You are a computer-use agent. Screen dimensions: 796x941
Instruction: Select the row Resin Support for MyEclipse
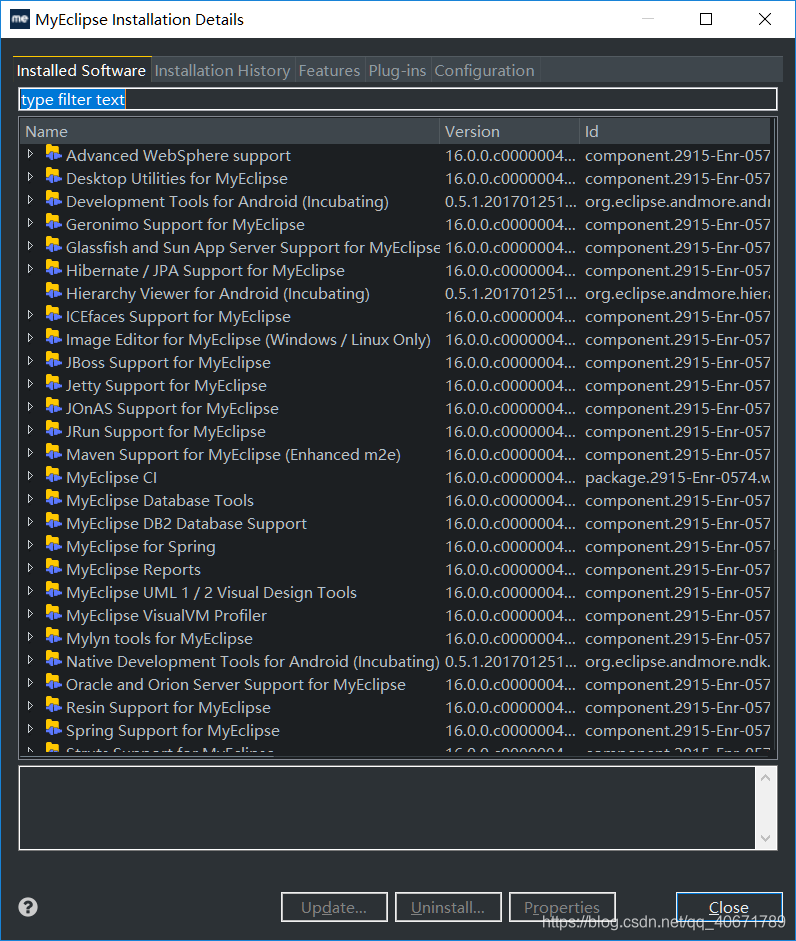pyautogui.click(x=396, y=708)
